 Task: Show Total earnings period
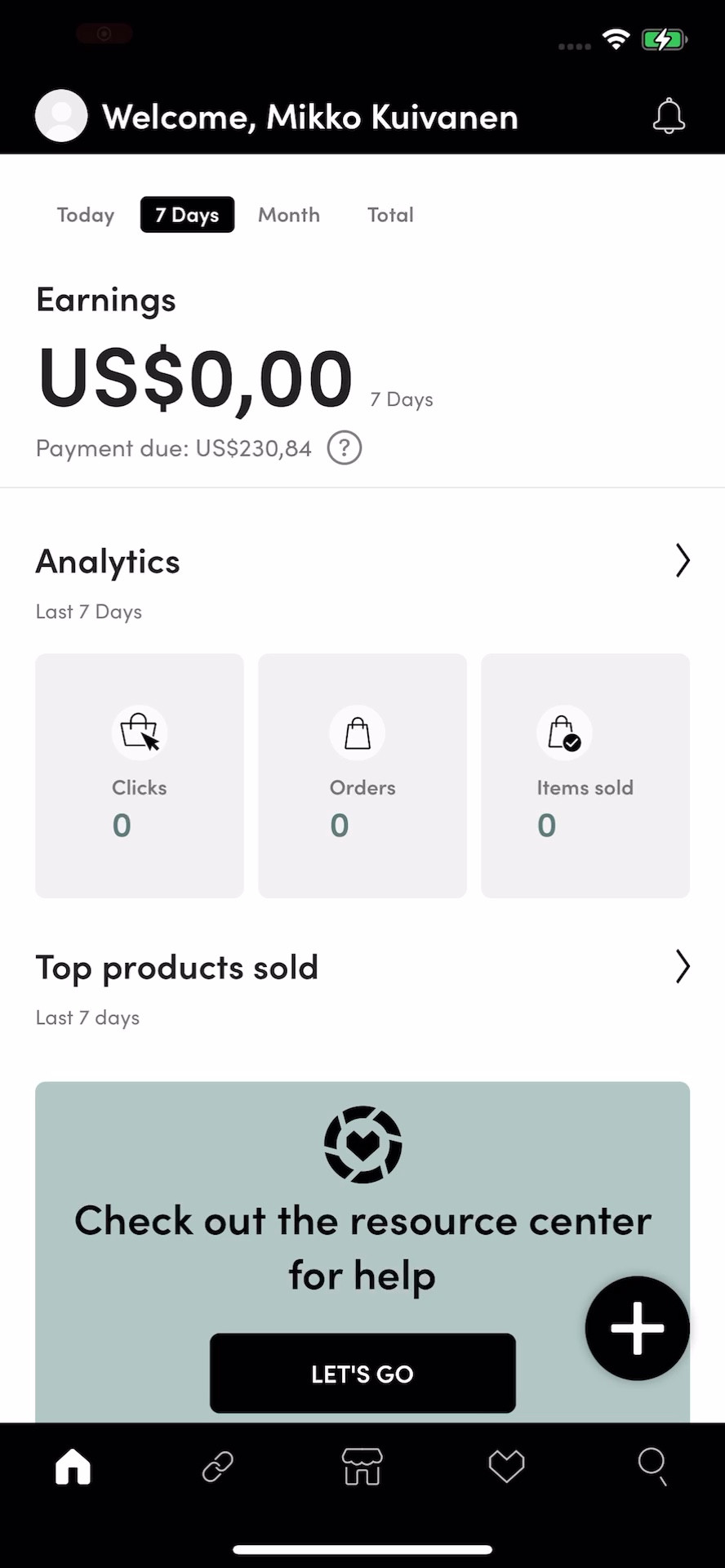390,215
